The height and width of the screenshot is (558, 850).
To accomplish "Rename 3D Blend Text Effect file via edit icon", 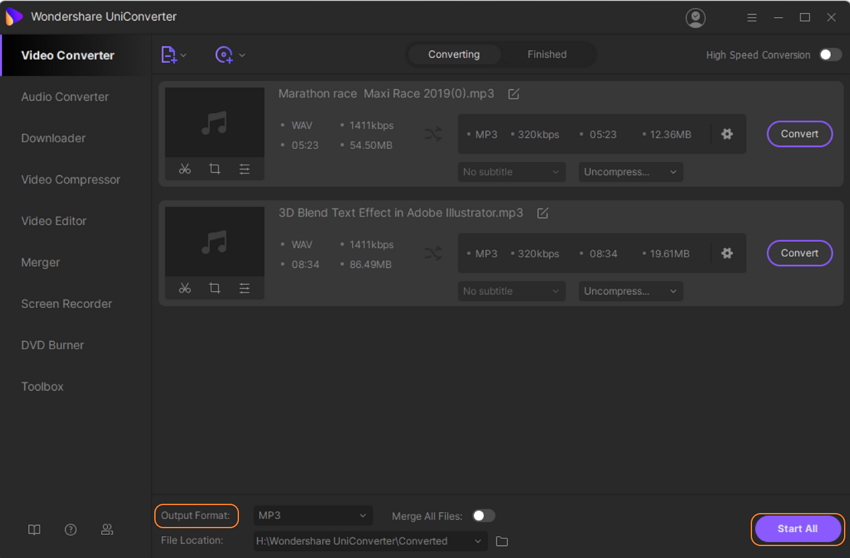I will click(543, 213).
